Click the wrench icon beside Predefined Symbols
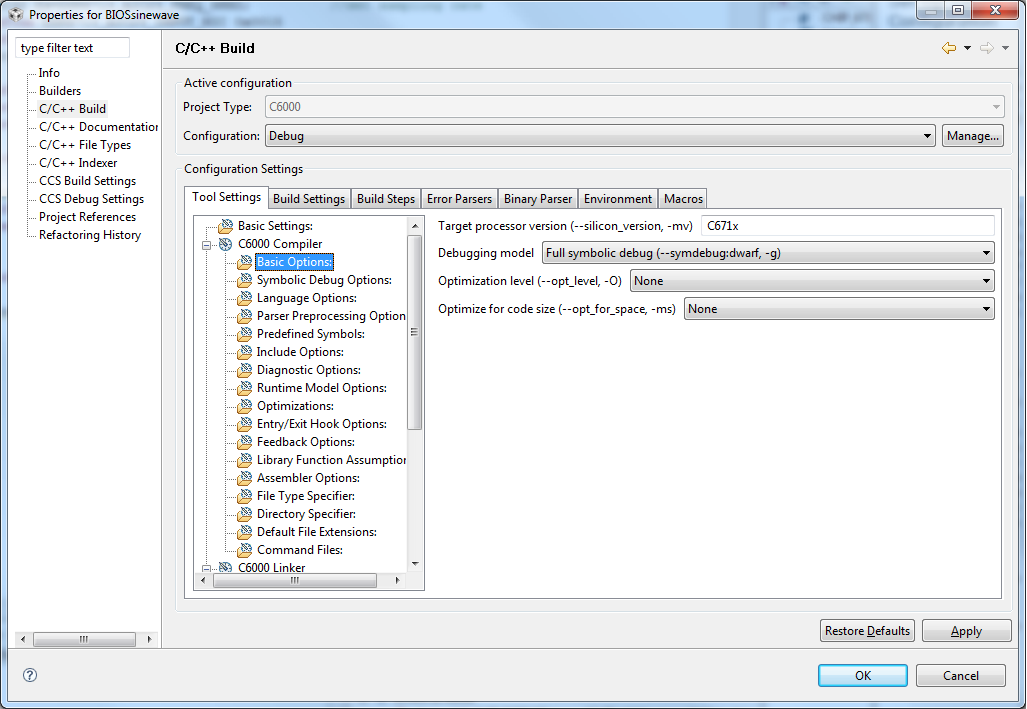1027x709 pixels. coord(244,334)
